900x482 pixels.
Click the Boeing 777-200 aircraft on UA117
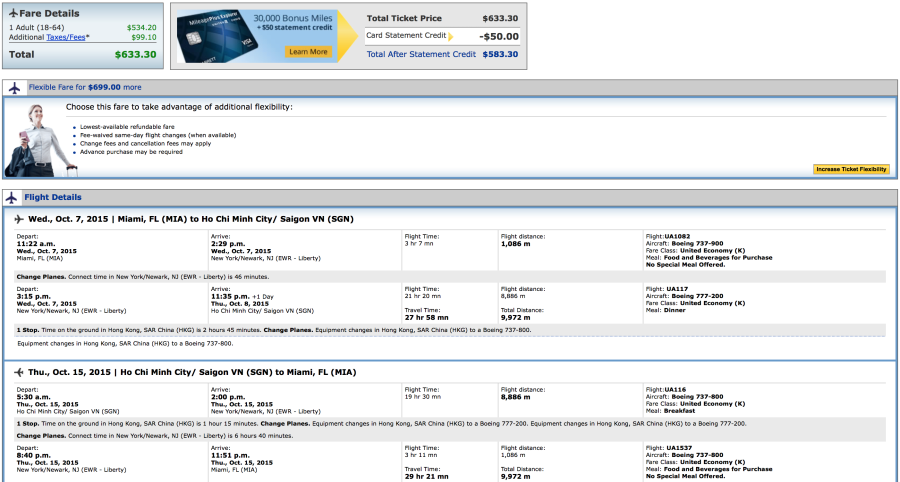[697, 296]
